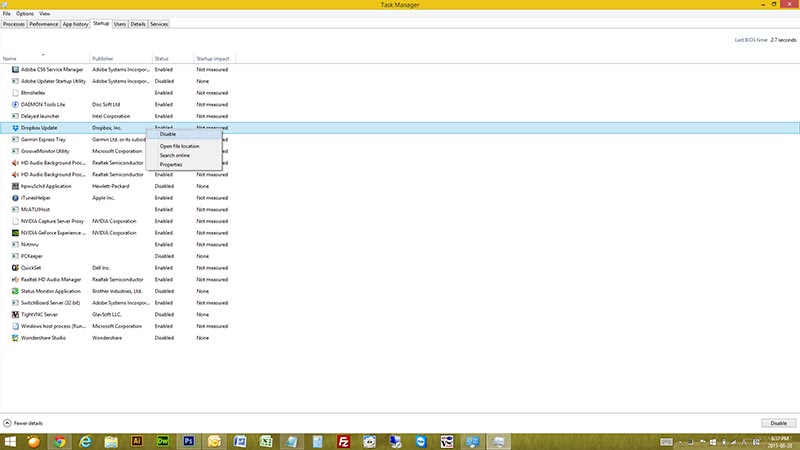Sort by the Status column header

(173, 59)
